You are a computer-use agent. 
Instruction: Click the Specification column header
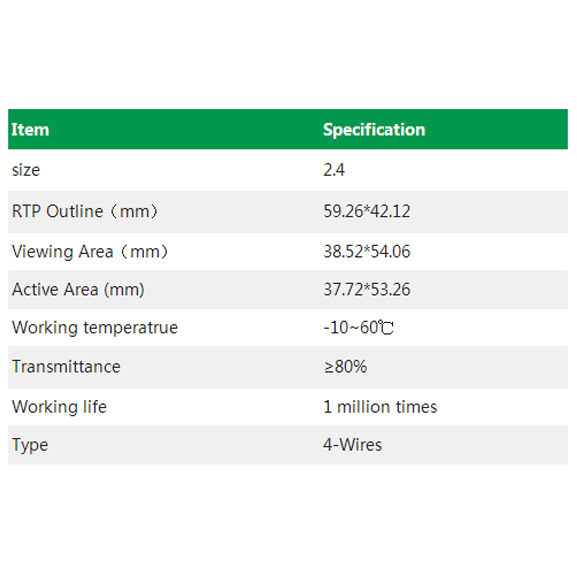coord(374,130)
